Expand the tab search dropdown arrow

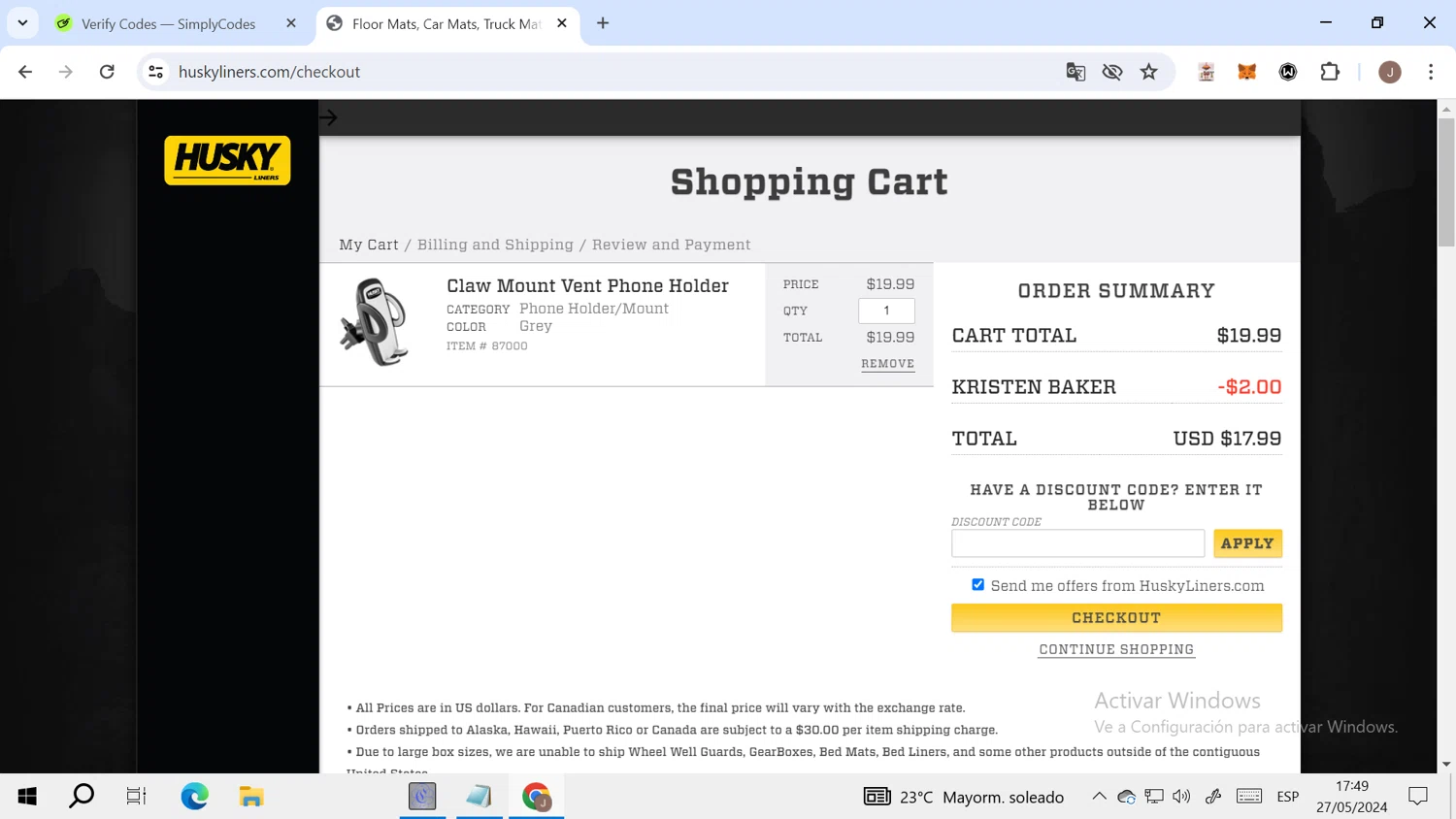pos(22,23)
